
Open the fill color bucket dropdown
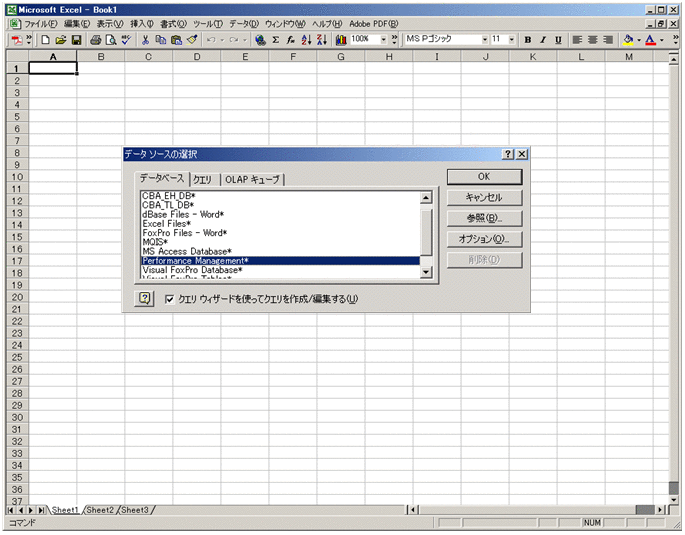tap(638, 40)
